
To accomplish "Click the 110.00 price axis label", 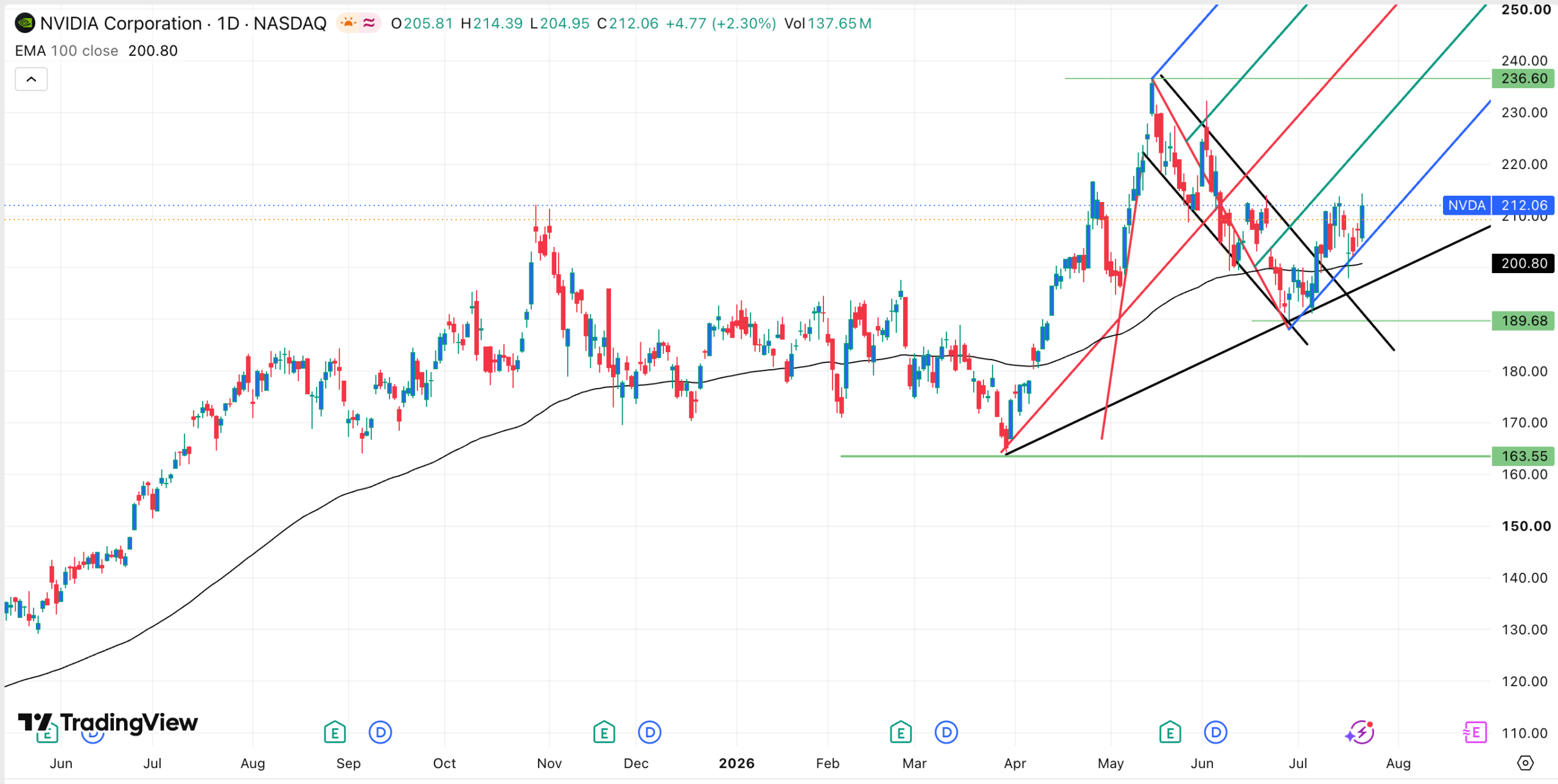I will pos(1524,733).
